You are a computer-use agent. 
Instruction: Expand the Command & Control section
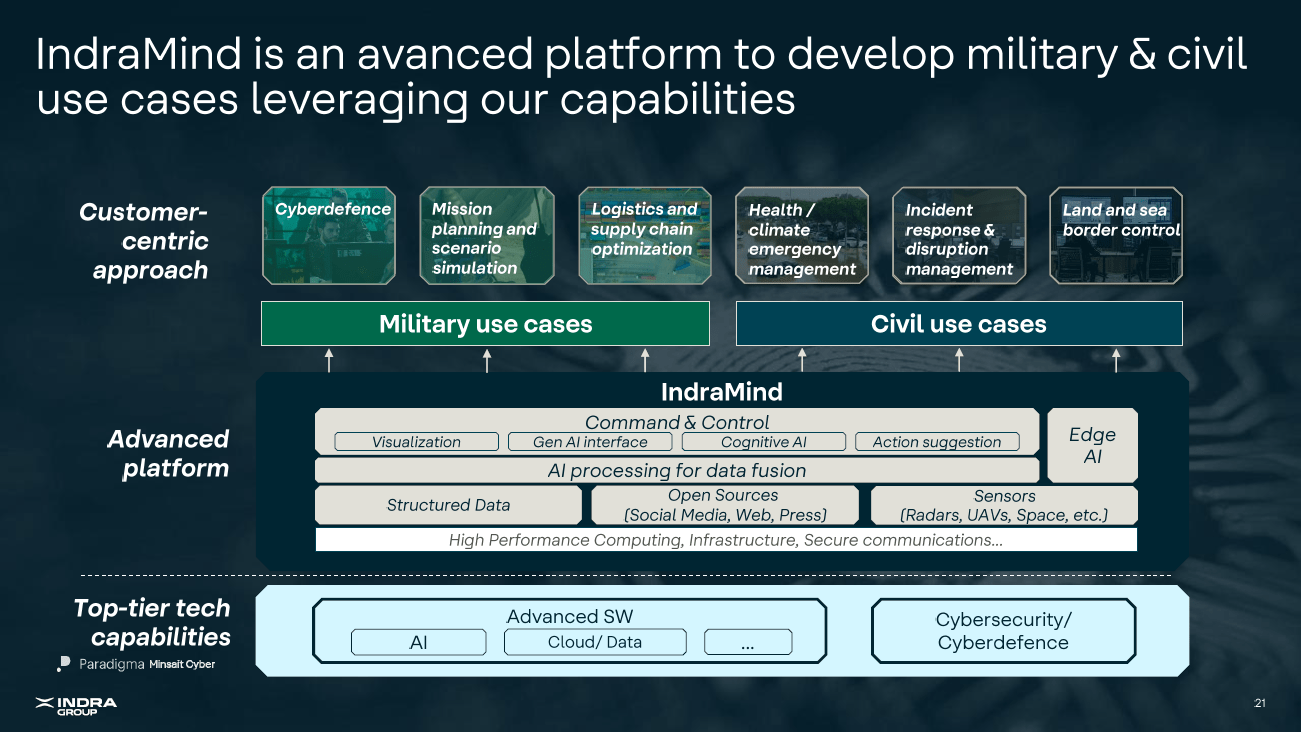[677, 422]
